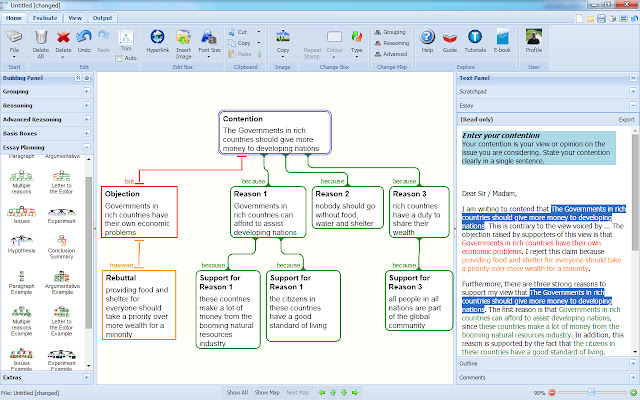This screenshot has width=640, height=400.
Task: Select the Paragraph Example template
Action: (x=21, y=282)
